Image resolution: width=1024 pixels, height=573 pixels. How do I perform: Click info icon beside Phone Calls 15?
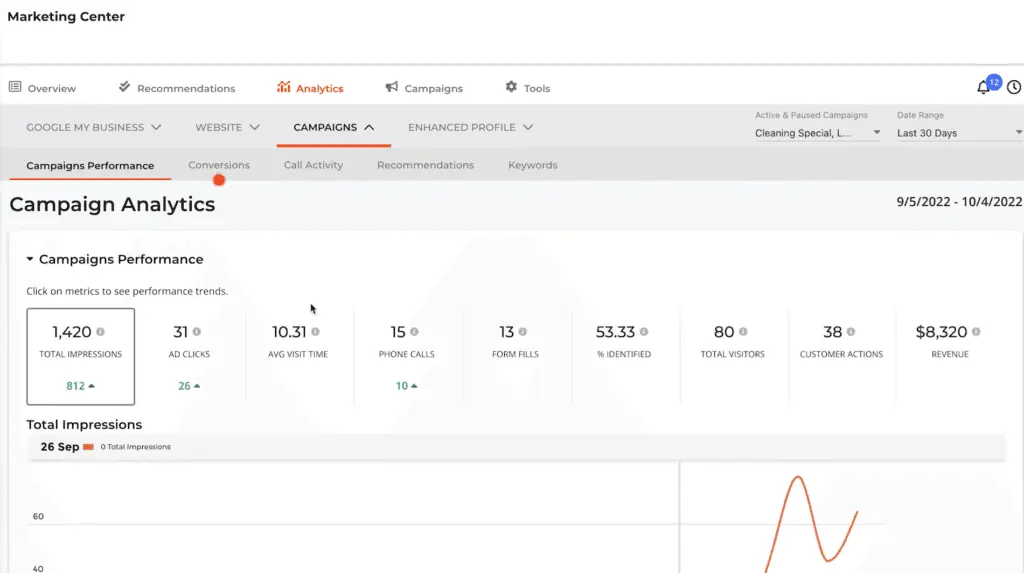pos(414,332)
